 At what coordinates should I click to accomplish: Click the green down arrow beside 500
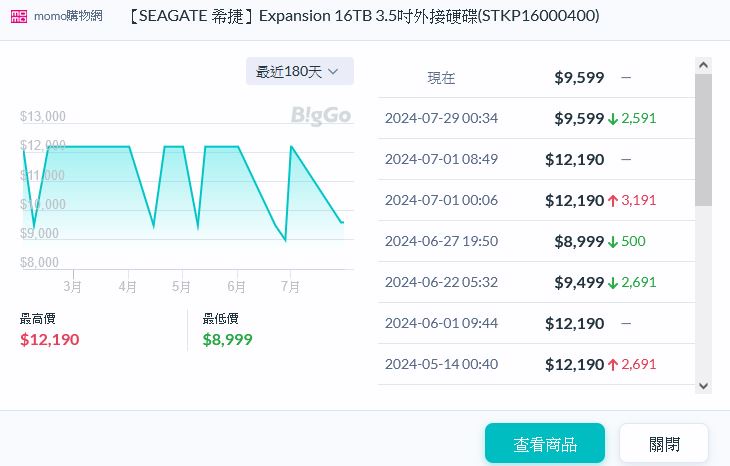click(x=612, y=241)
